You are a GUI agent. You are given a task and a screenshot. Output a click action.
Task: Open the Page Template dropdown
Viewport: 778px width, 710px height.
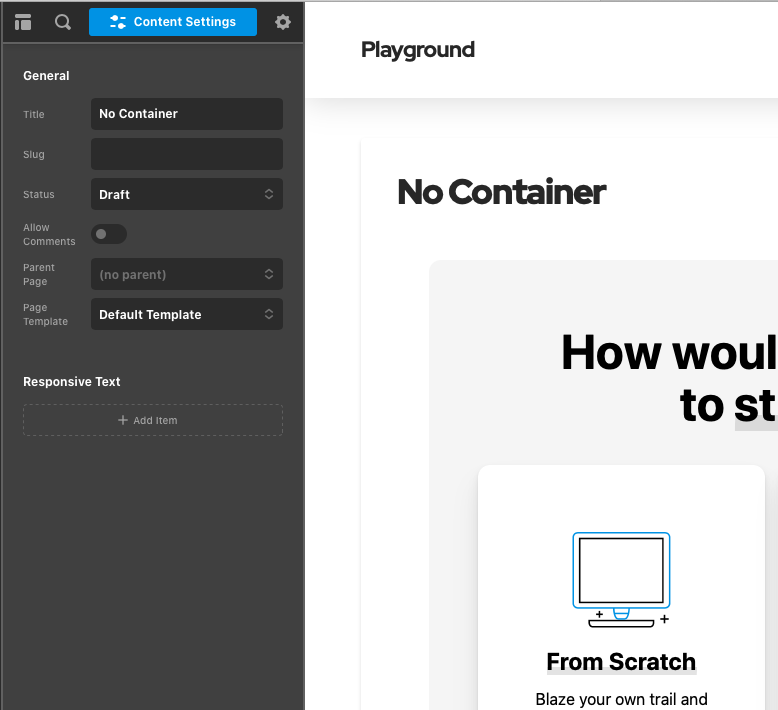click(186, 314)
